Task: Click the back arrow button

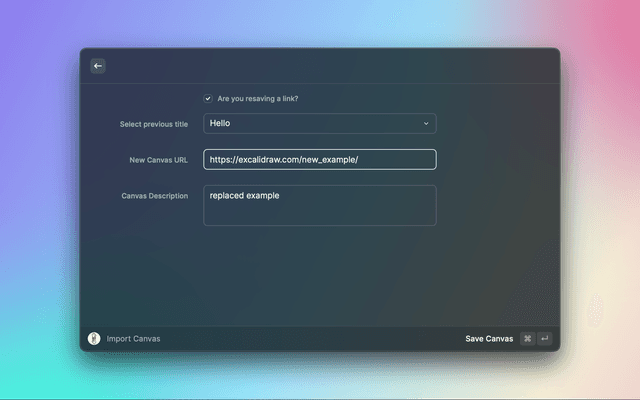Action: pos(98,66)
